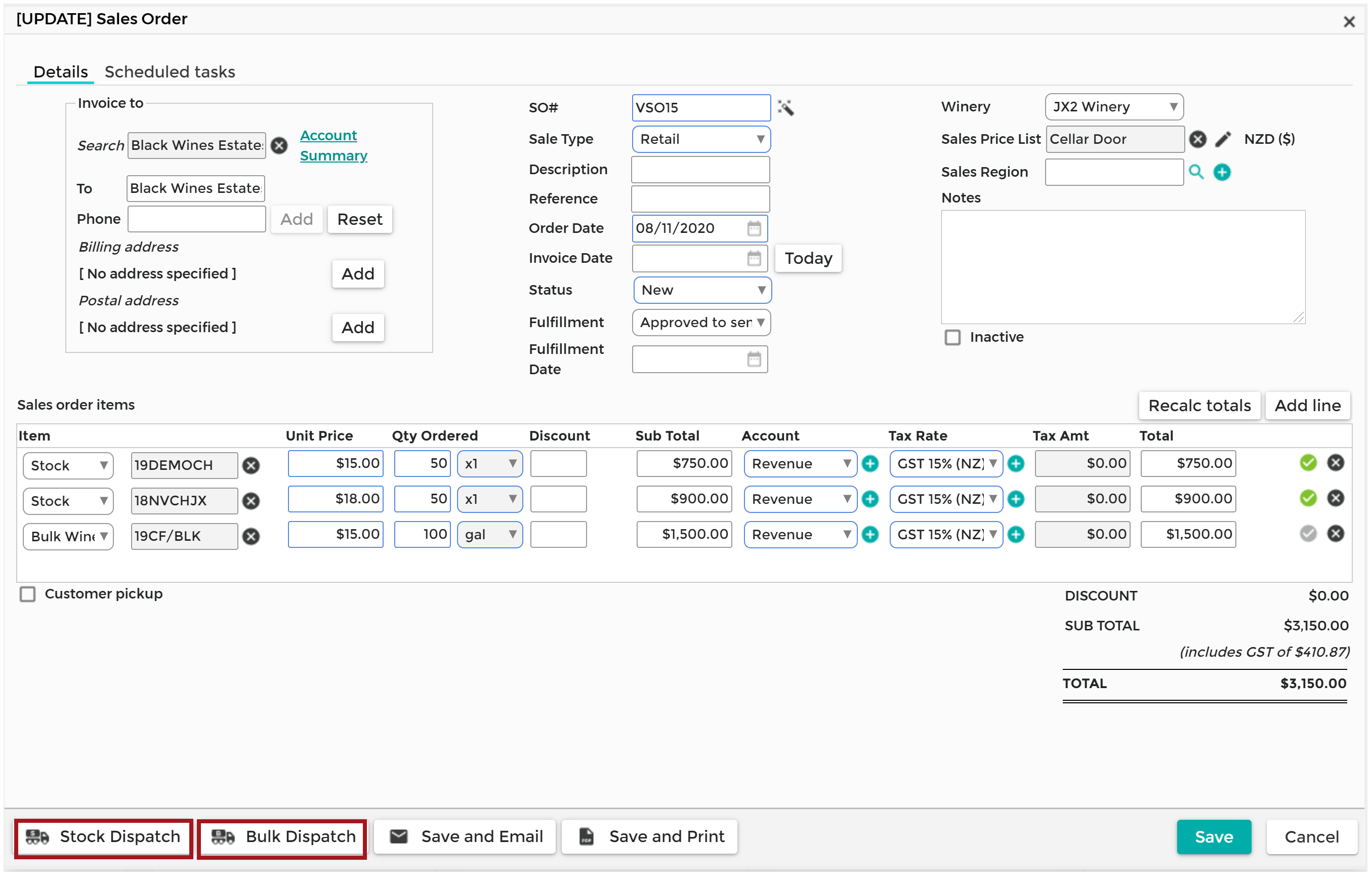Screen dimensions: 1372x878
Task: Clear the 19CF/BLK item selection
Action: 251,536
